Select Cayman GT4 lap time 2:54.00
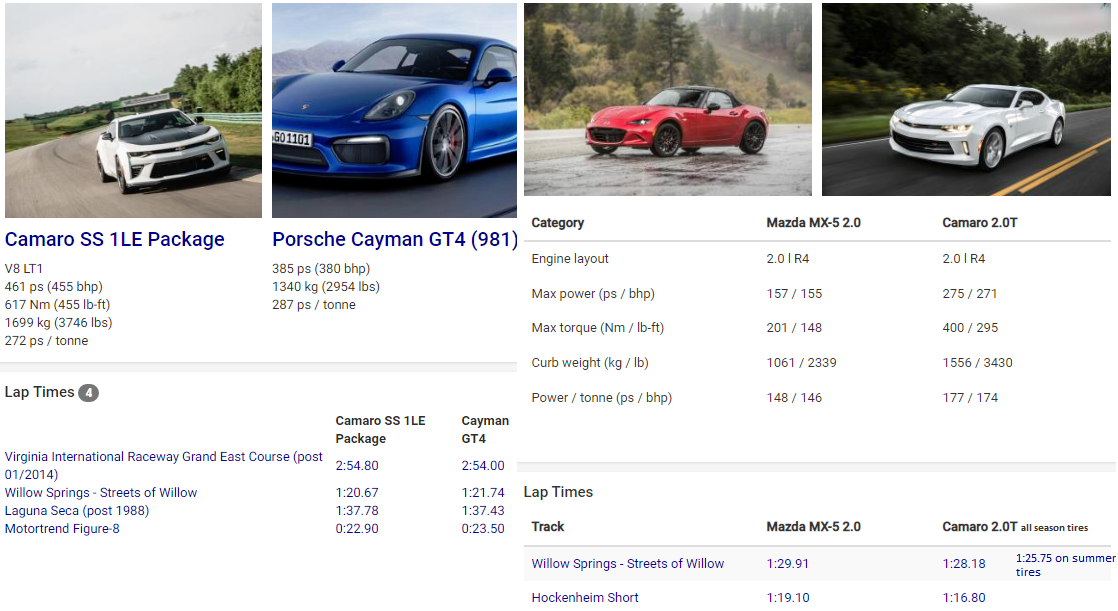 click(483, 466)
